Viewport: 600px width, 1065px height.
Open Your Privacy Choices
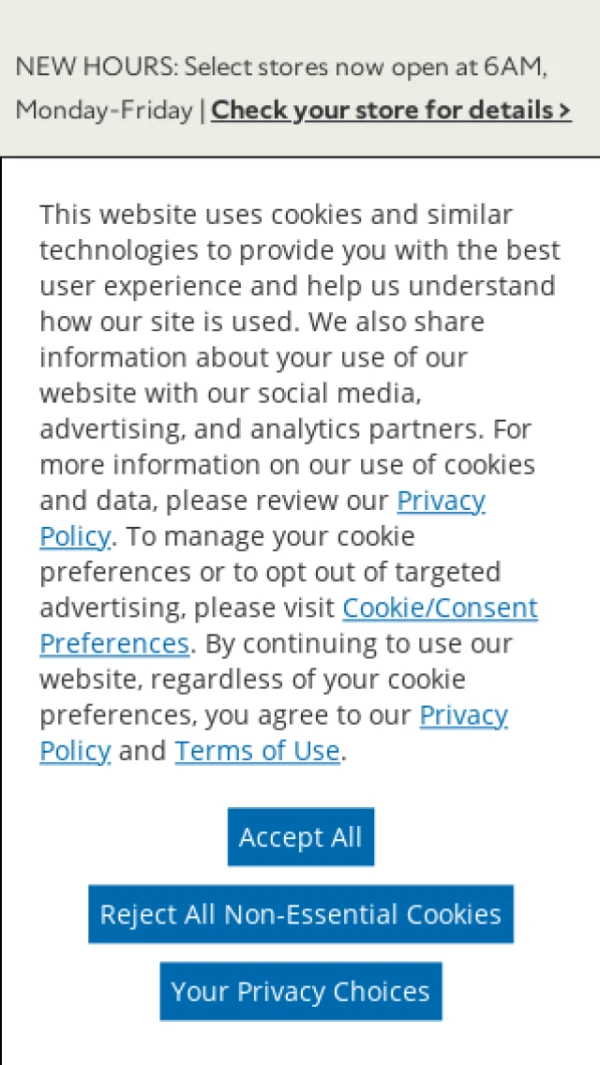[300, 991]
